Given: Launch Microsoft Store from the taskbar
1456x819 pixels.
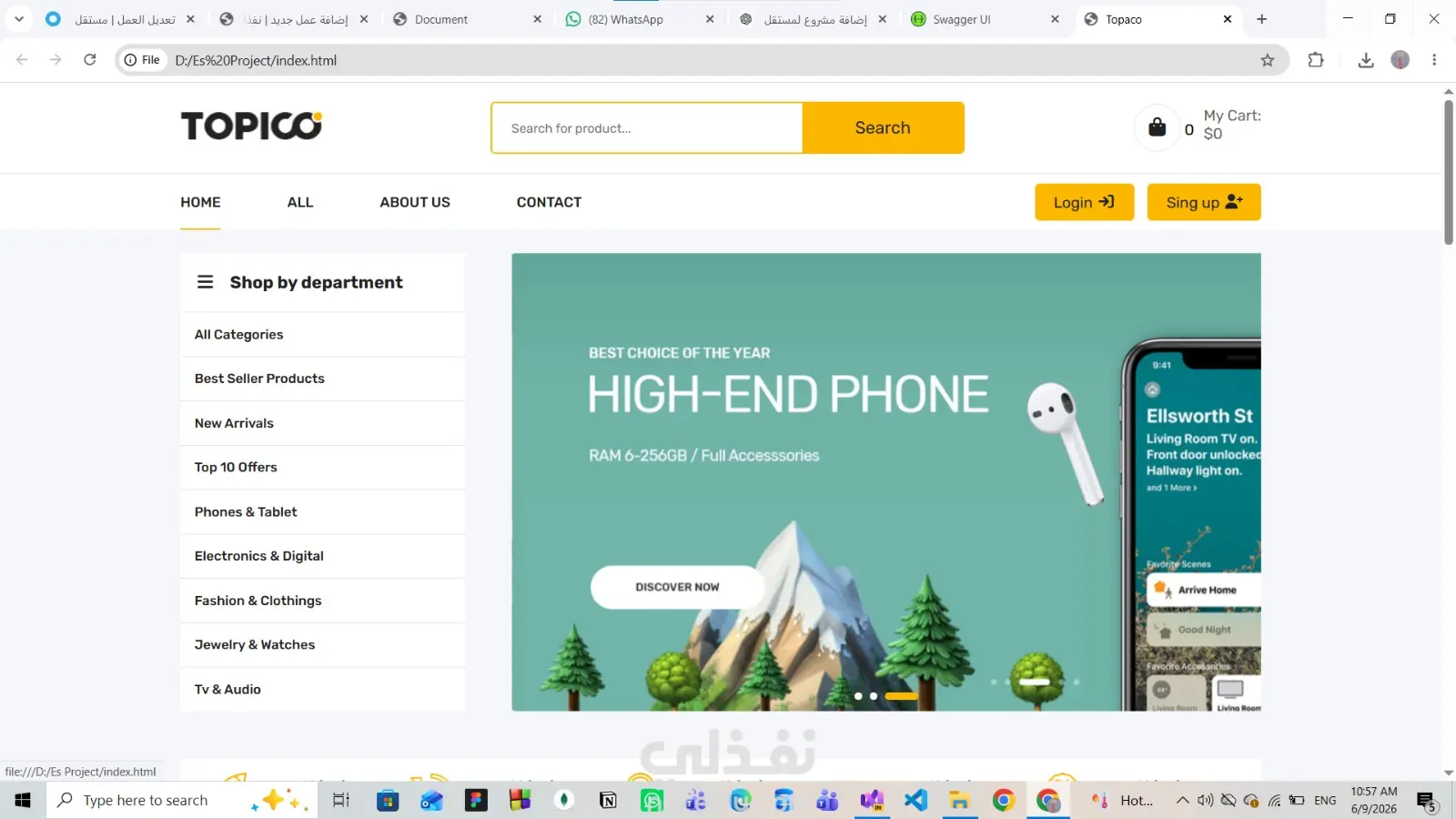Looking at the screenshot, I should coord(388,800).
